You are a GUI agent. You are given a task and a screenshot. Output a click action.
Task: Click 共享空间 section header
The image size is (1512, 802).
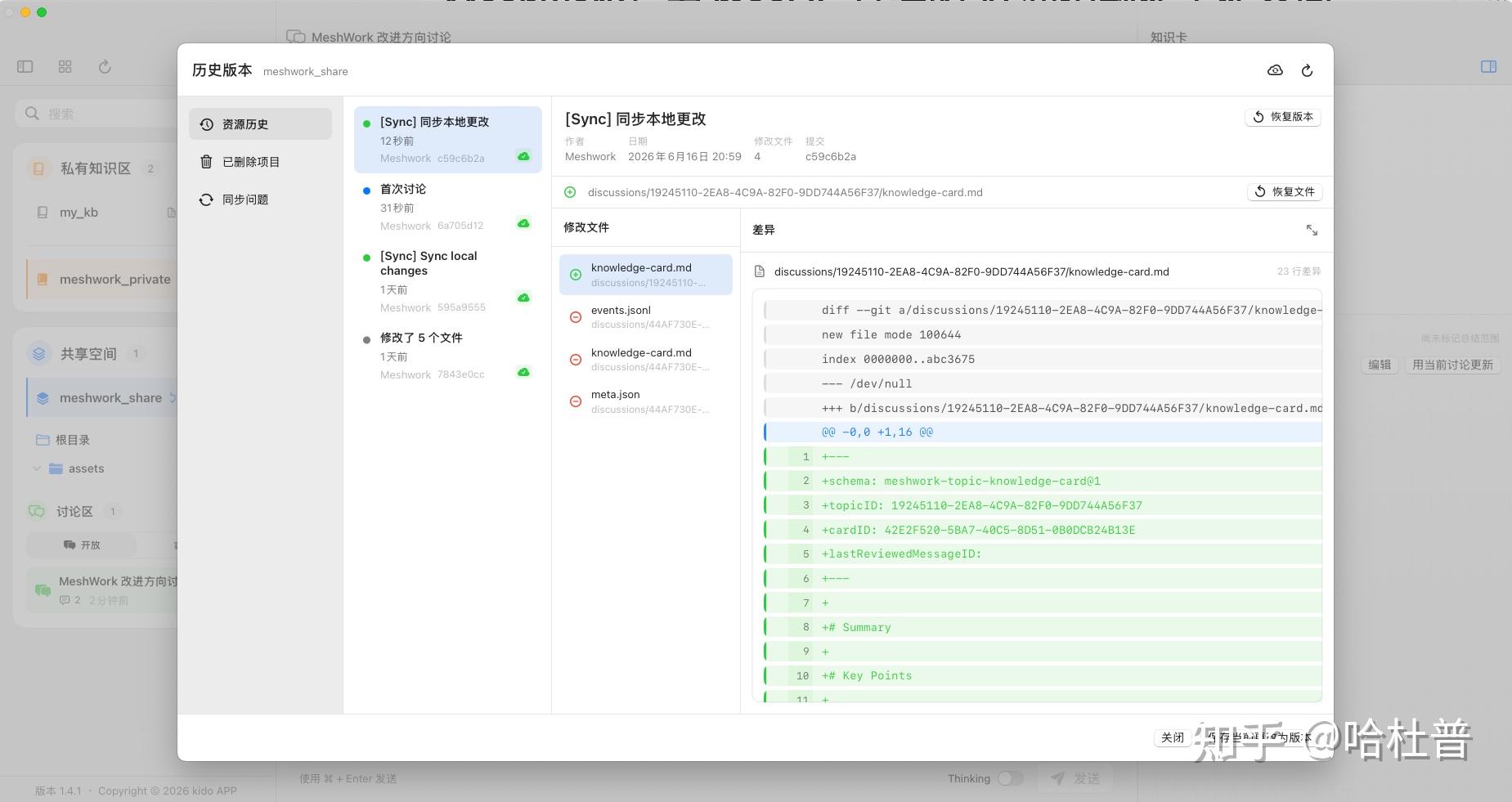point(87,354)
